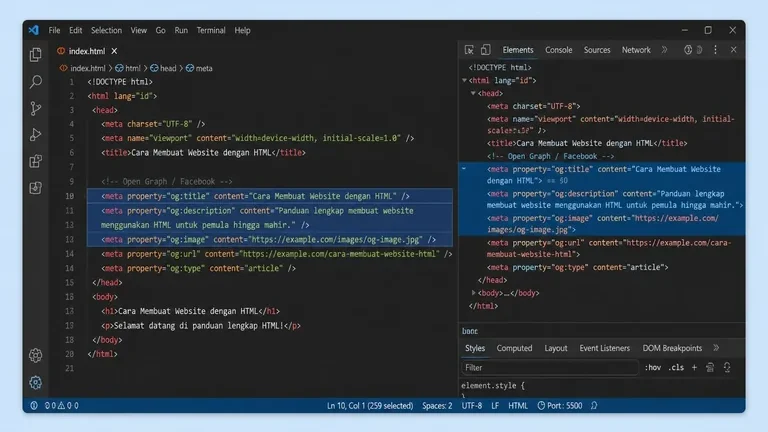Collapse the html node in Elements tree
Image resolution: width=768 pixels, height=432 pixels.
coord(464,80)
